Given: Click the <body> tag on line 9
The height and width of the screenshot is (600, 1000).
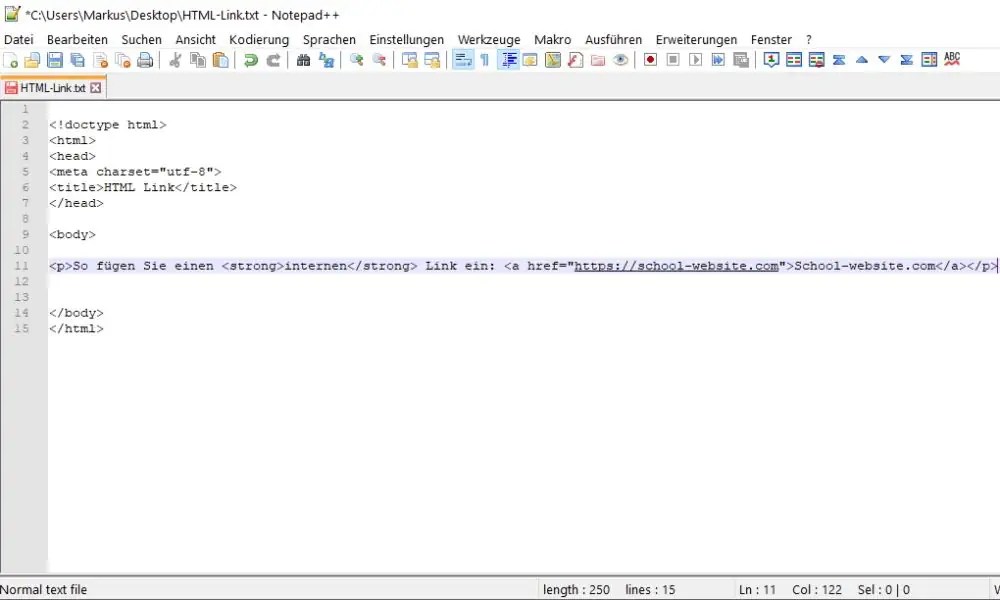Looking at the screenshot, I should [72, 235].
